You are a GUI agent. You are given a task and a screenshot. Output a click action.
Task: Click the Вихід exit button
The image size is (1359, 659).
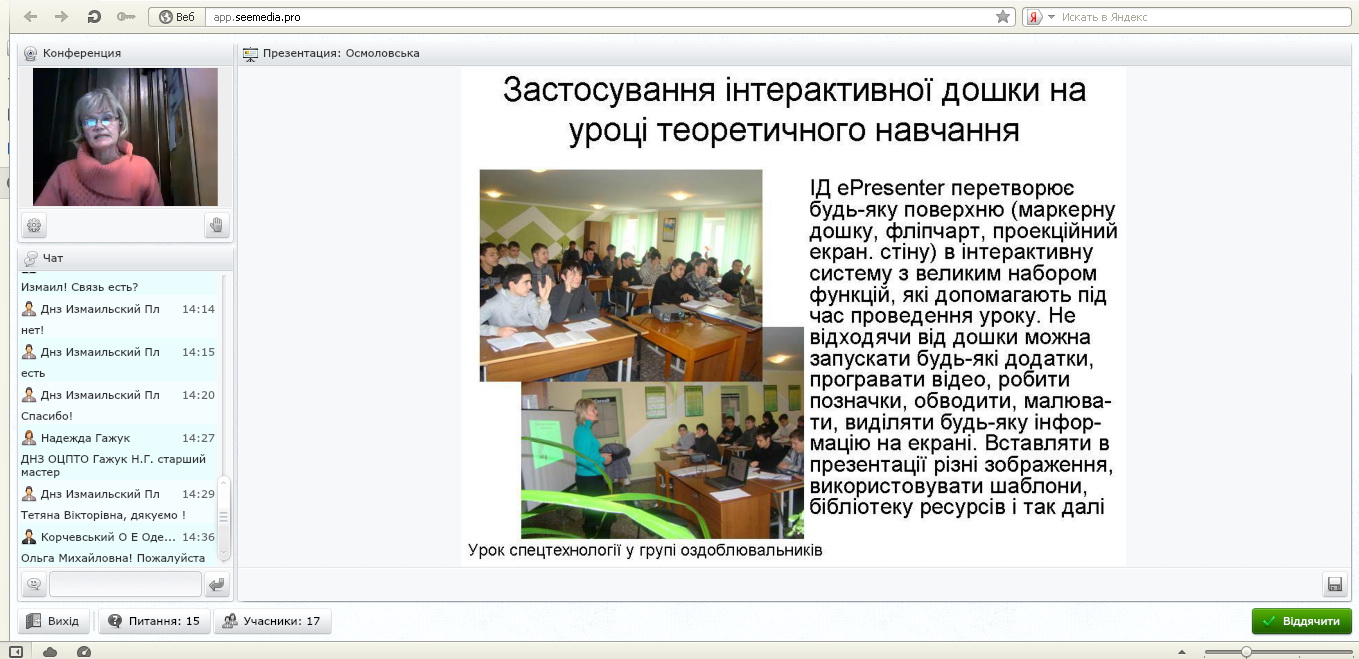(54, 621)
